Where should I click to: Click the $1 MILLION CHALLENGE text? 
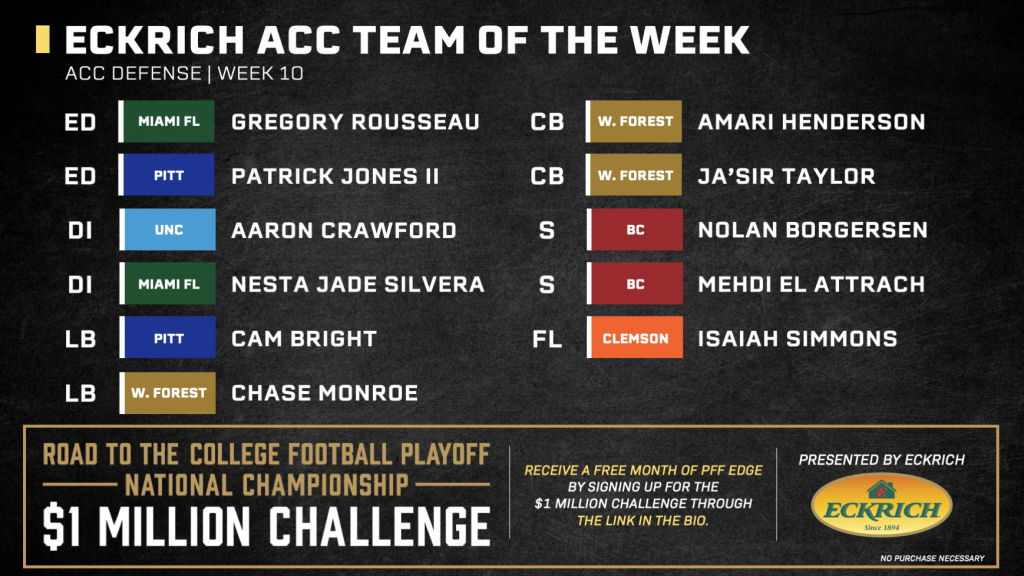coord(266,526)
